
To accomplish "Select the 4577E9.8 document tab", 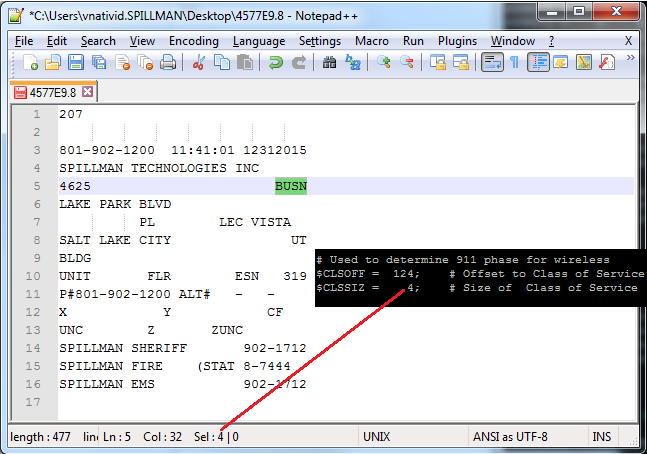I will [52, 92].
